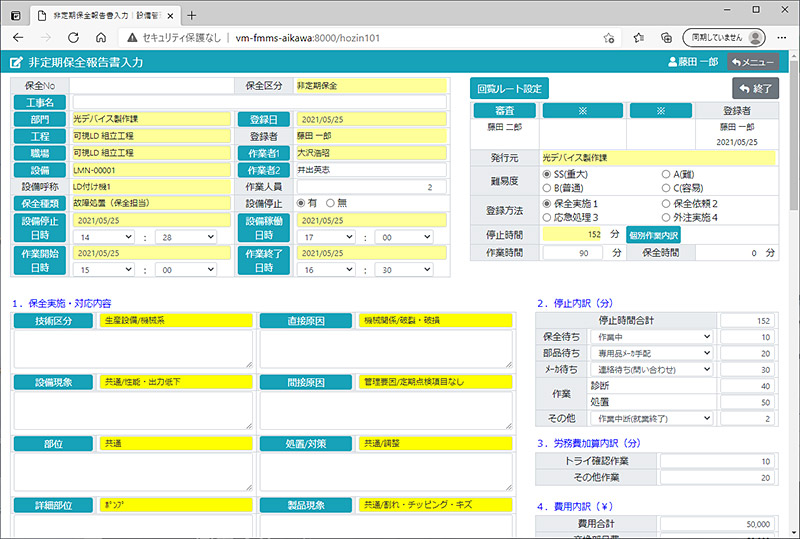
Task: Choose 設備停止 無 radio button
Action: [331, 203]
